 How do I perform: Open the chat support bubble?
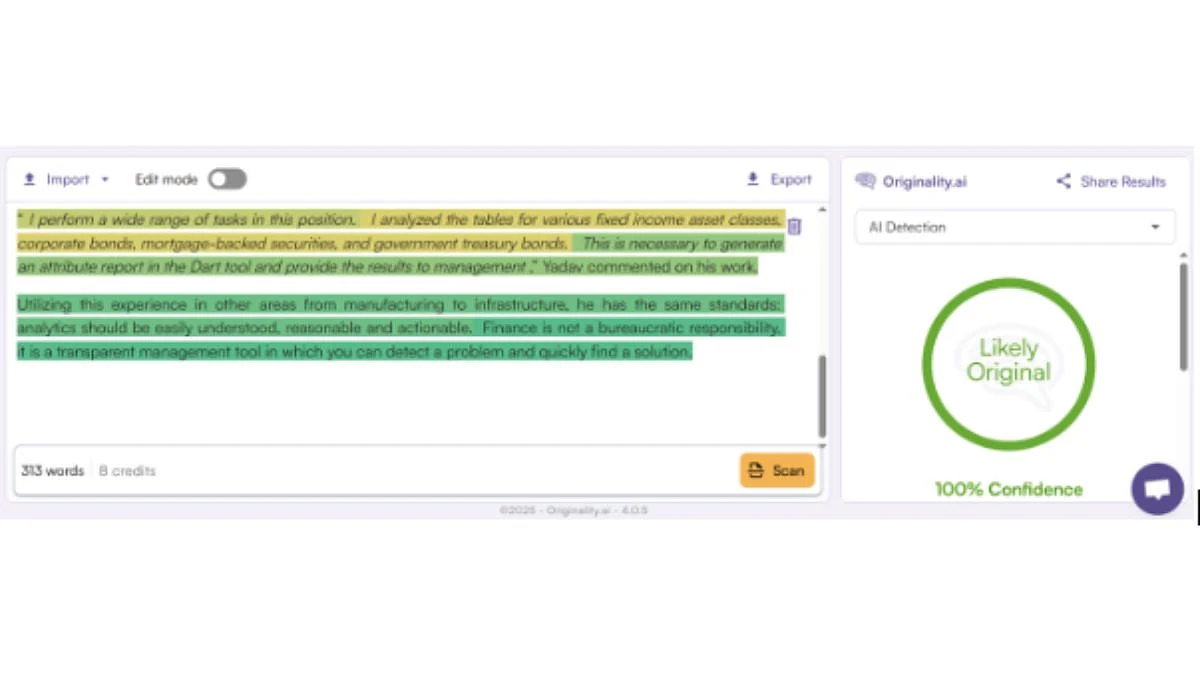click(x=1157, y=489)
